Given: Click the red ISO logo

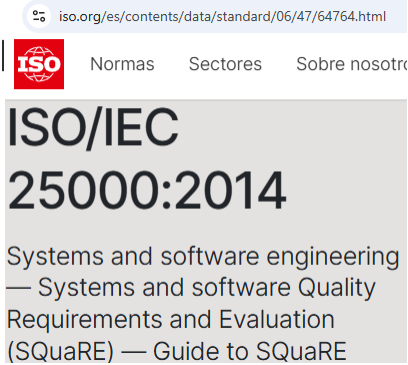Looking at the screenshot, I should click(x=39, y=64).
